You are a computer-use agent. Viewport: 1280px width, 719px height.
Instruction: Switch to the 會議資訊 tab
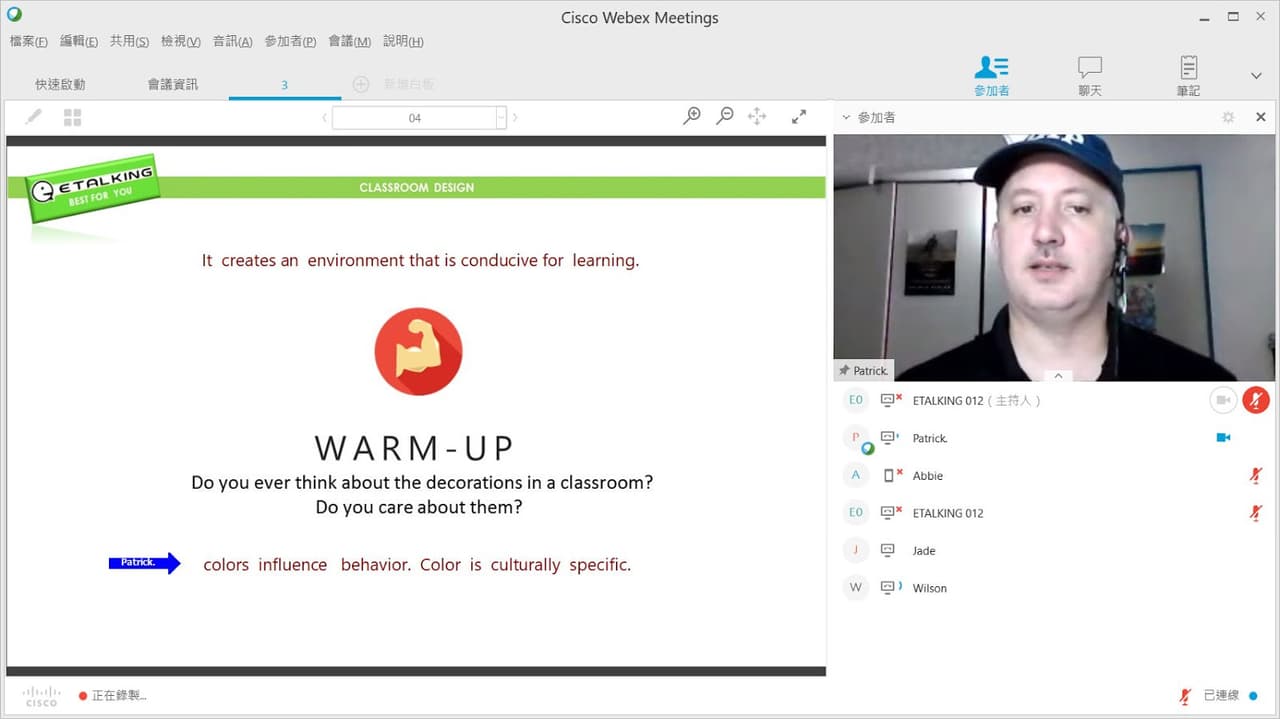[173, 85]
